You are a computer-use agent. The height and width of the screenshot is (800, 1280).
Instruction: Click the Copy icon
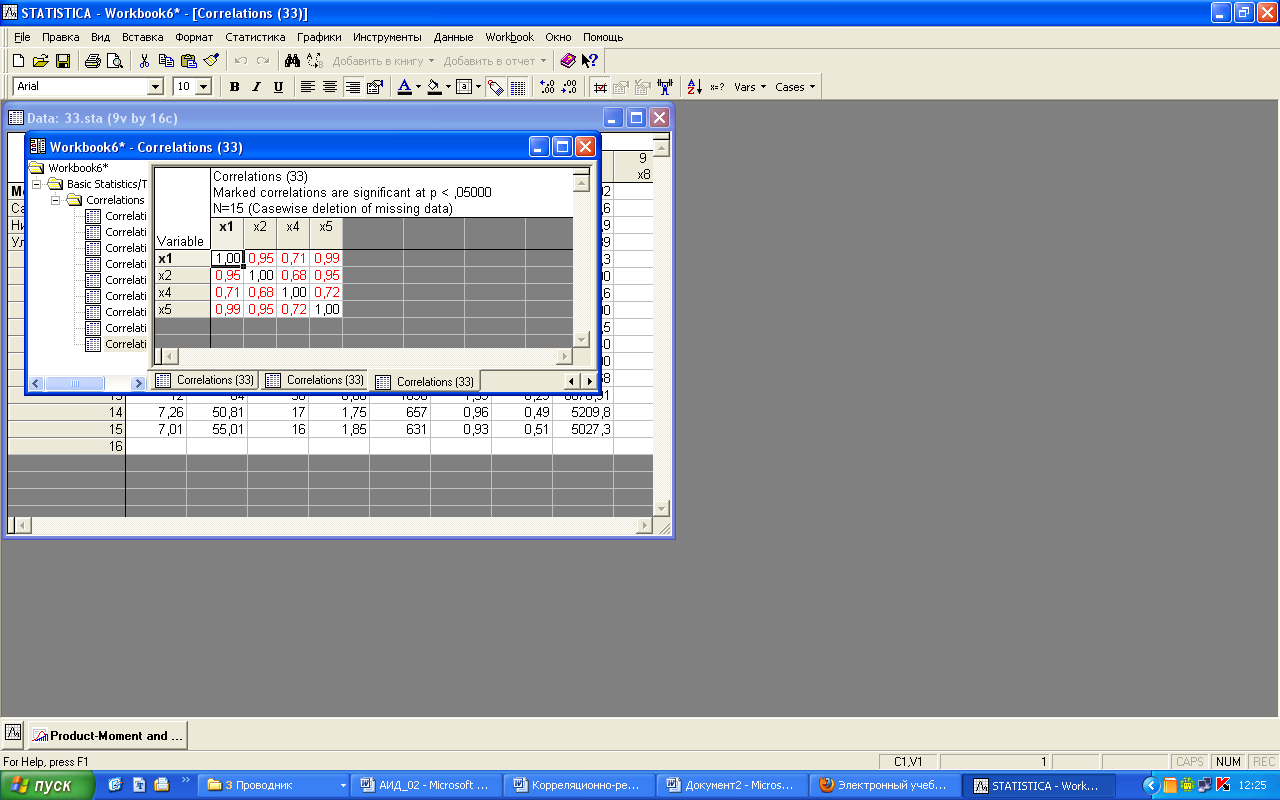click(166, 61)
